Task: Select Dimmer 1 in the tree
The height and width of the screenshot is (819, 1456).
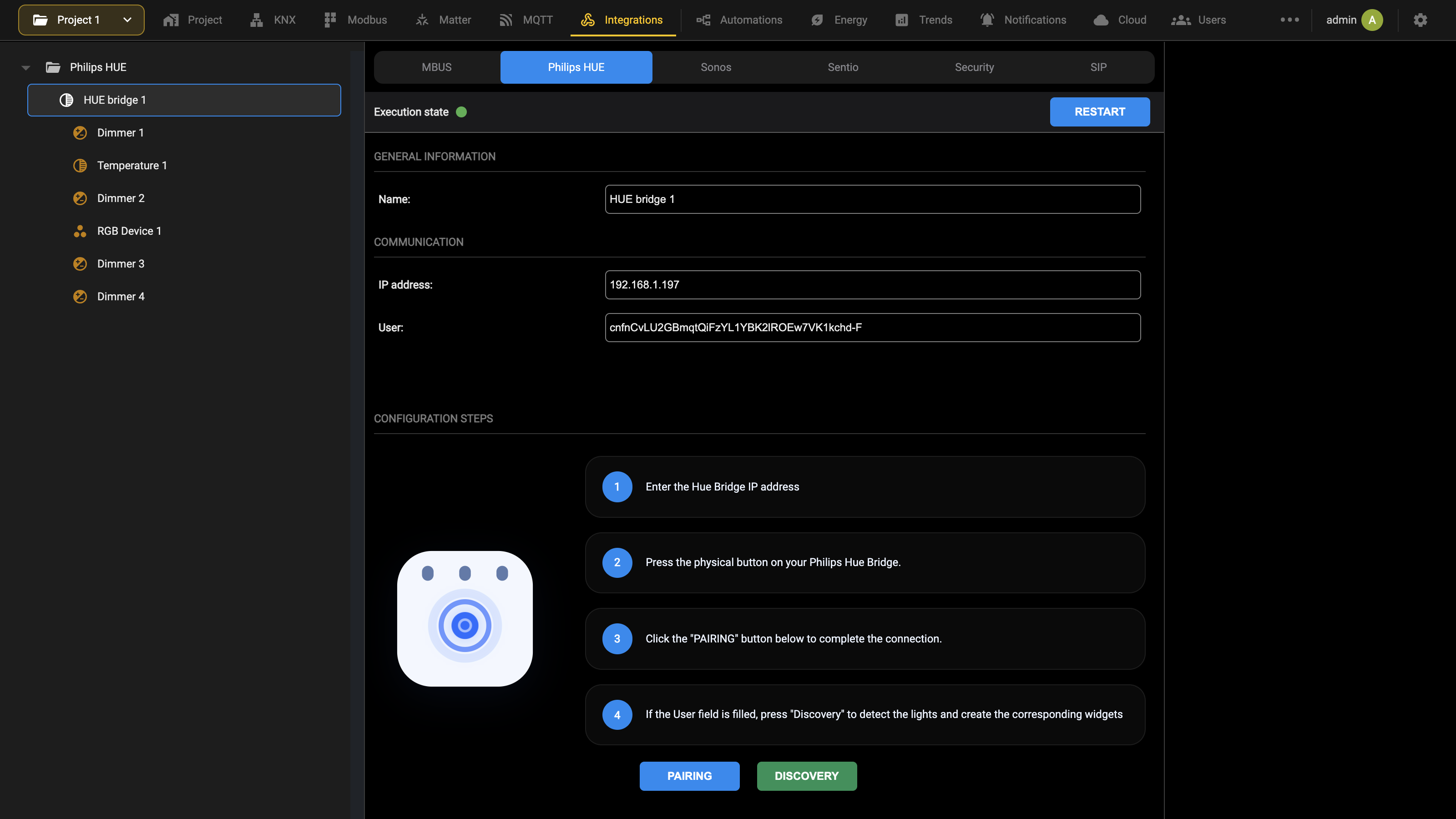Action: 121,133
